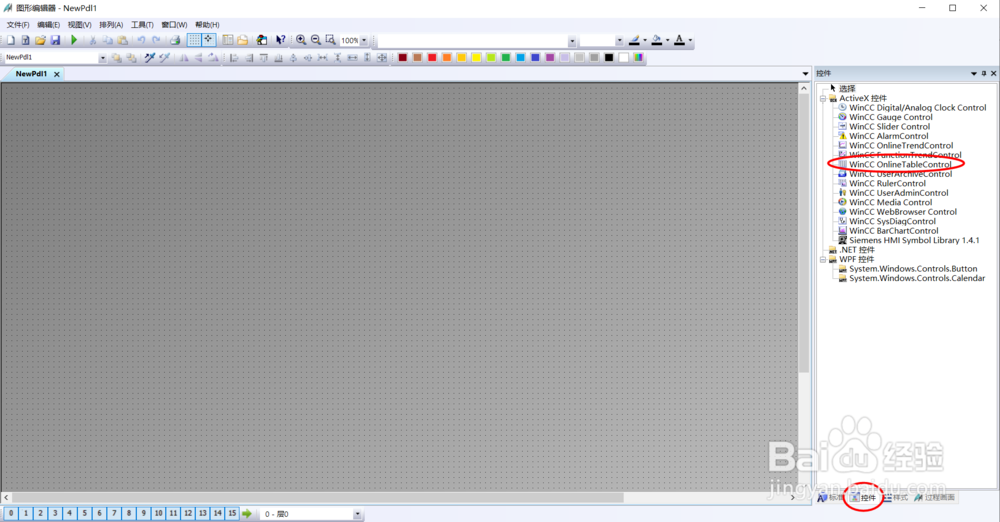Collapse the ActiveX 控件 tree node
This screenshot has width=1000, height=522.
tap(823, 98)
